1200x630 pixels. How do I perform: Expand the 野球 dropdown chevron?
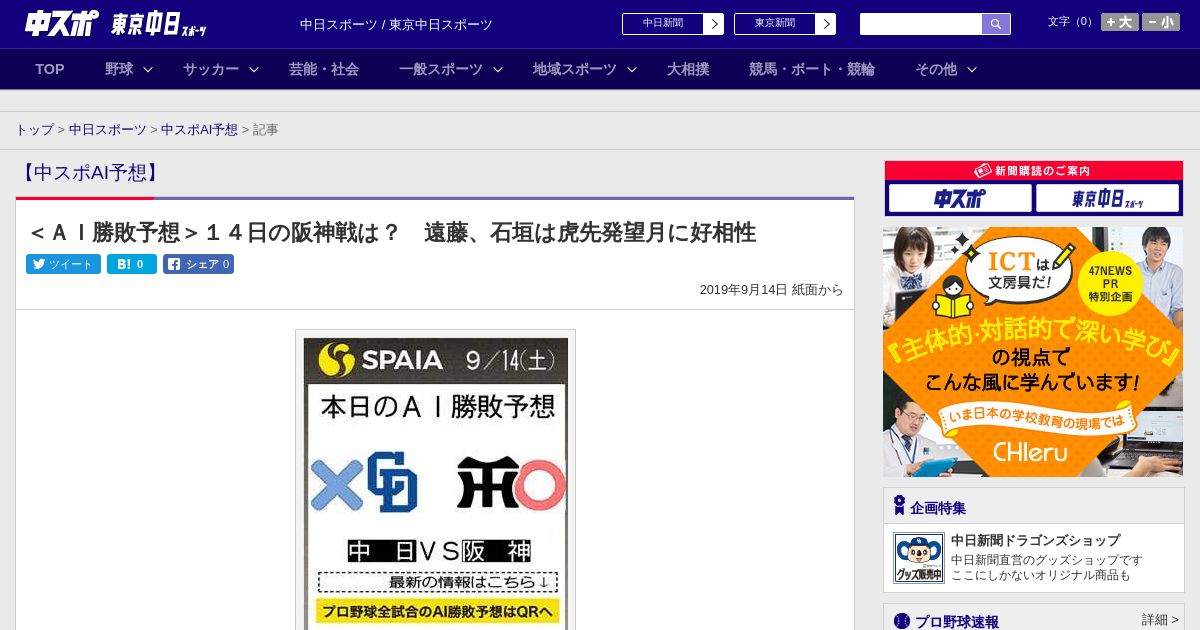tap(148, 69)
